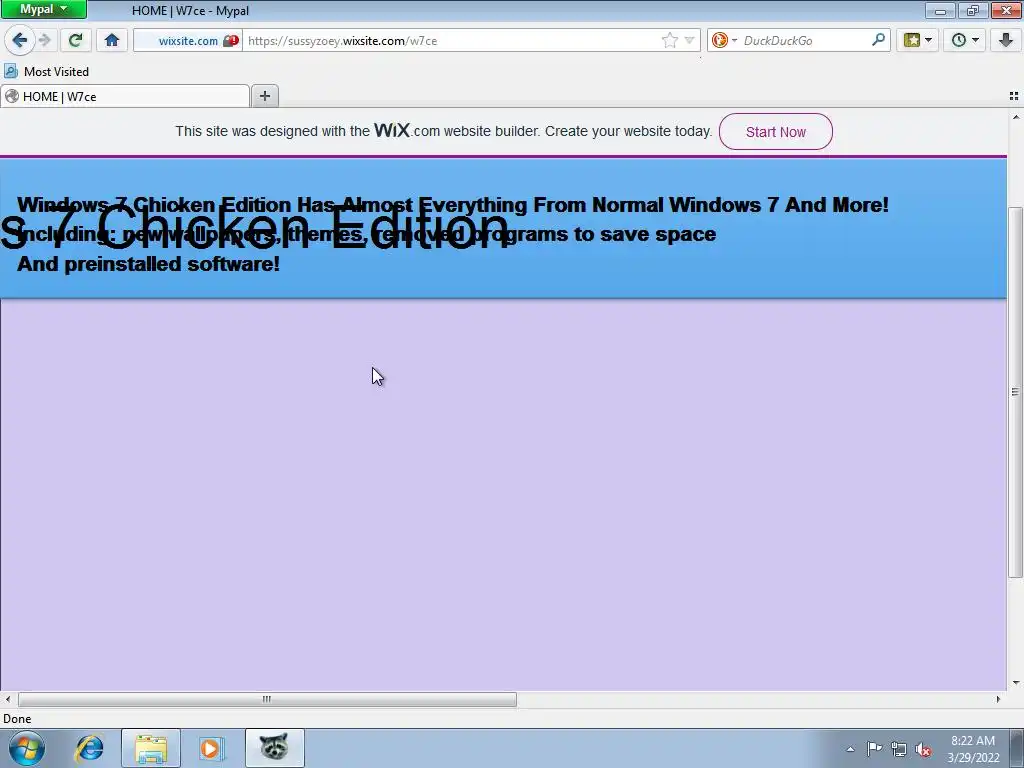The height and width of the screenshot is (768, 1024).
Task: Go forward one page
Action: (44, 40)
